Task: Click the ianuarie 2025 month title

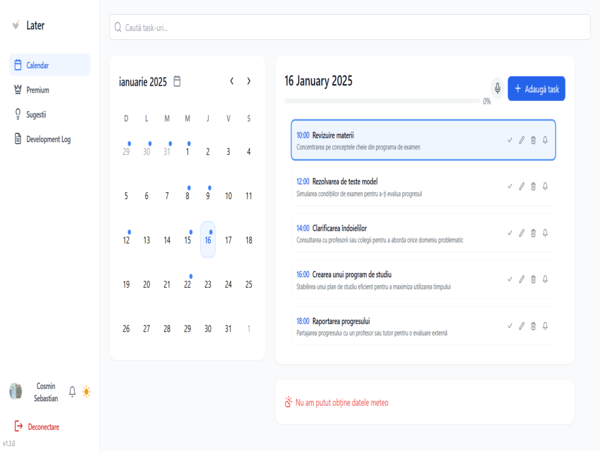Action: 143,81
